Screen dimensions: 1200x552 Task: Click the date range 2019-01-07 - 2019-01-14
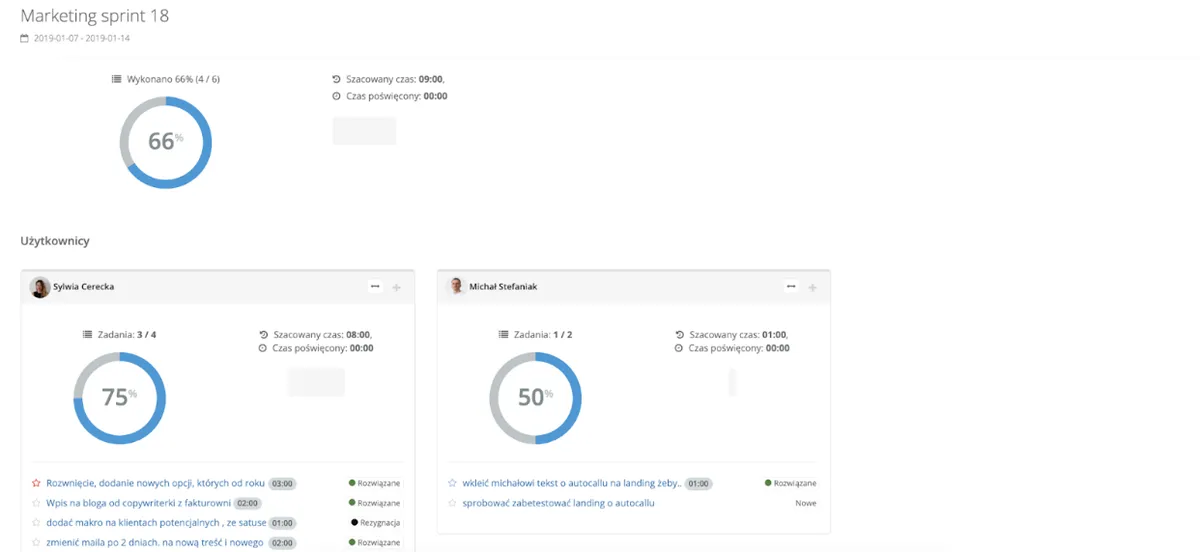coord(82,39)
